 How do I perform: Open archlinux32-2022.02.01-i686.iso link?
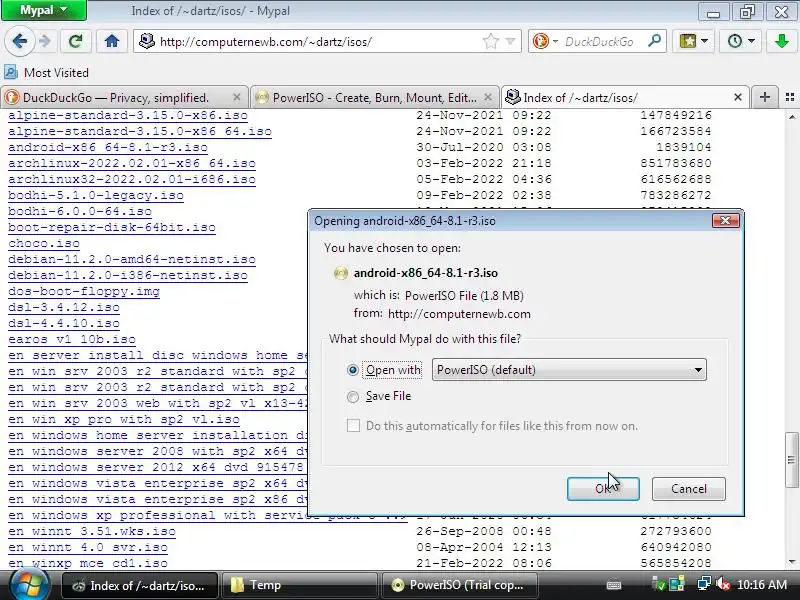click(x=132, y=179)
